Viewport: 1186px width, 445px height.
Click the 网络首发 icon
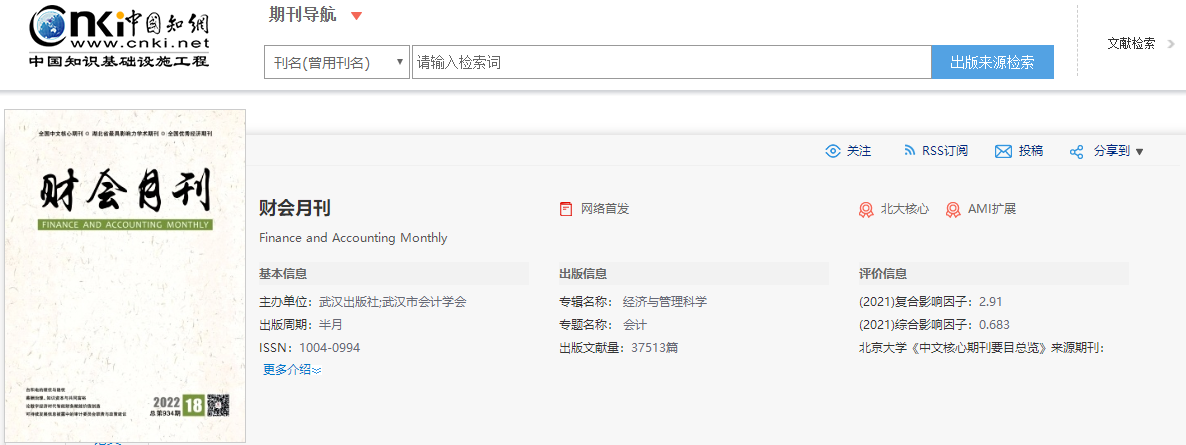(566, 209)
